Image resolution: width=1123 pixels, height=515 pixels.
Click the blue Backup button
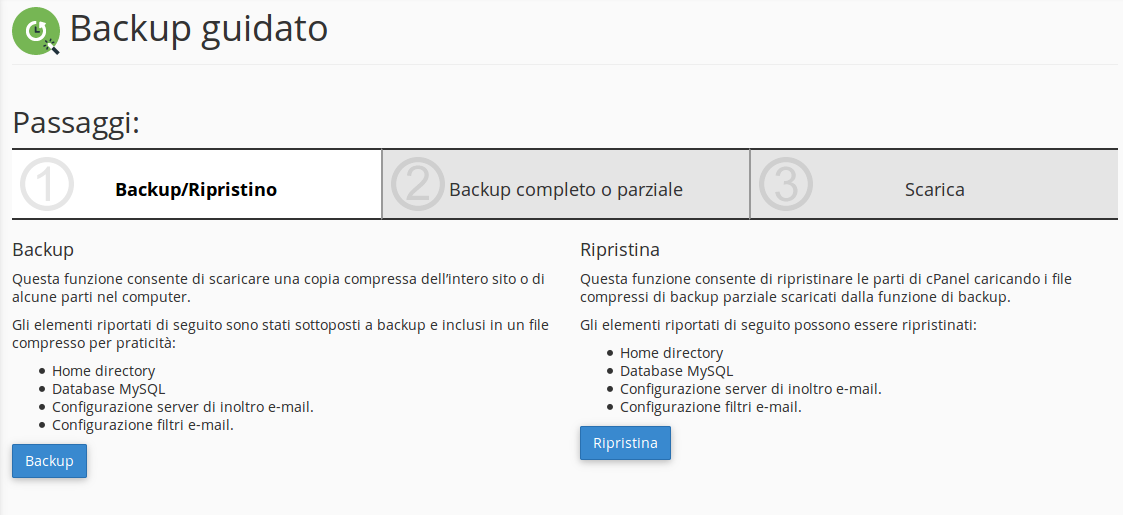[49, 461]
